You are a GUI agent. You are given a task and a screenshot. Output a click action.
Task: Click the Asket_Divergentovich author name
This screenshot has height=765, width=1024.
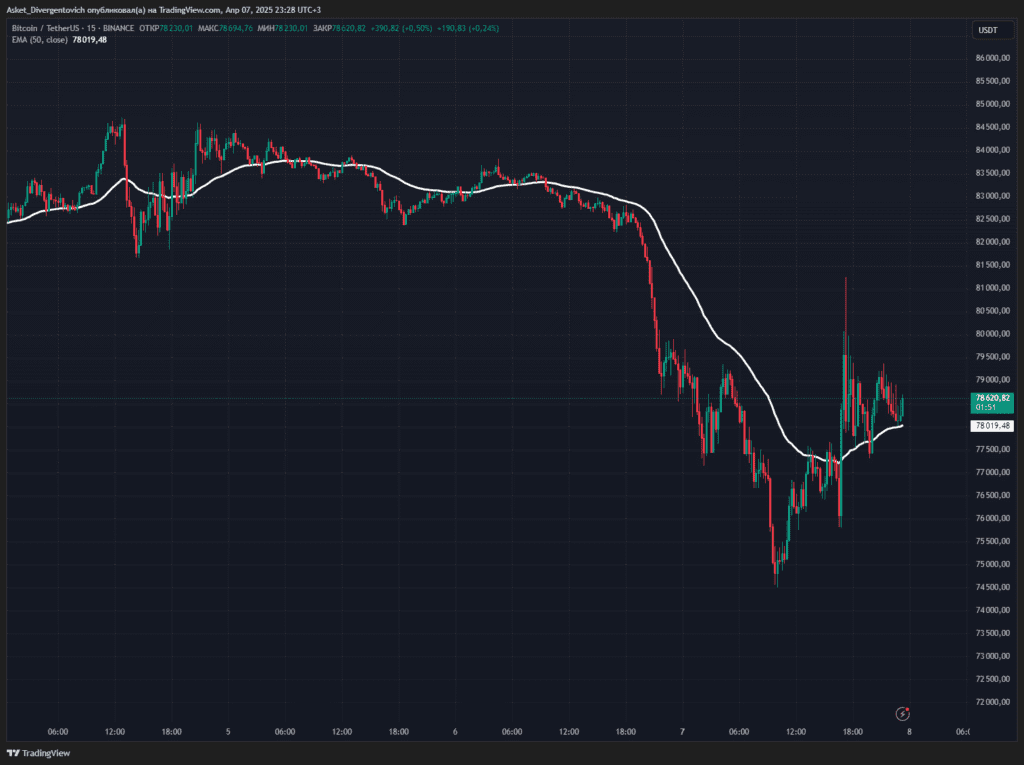point(52,9)
